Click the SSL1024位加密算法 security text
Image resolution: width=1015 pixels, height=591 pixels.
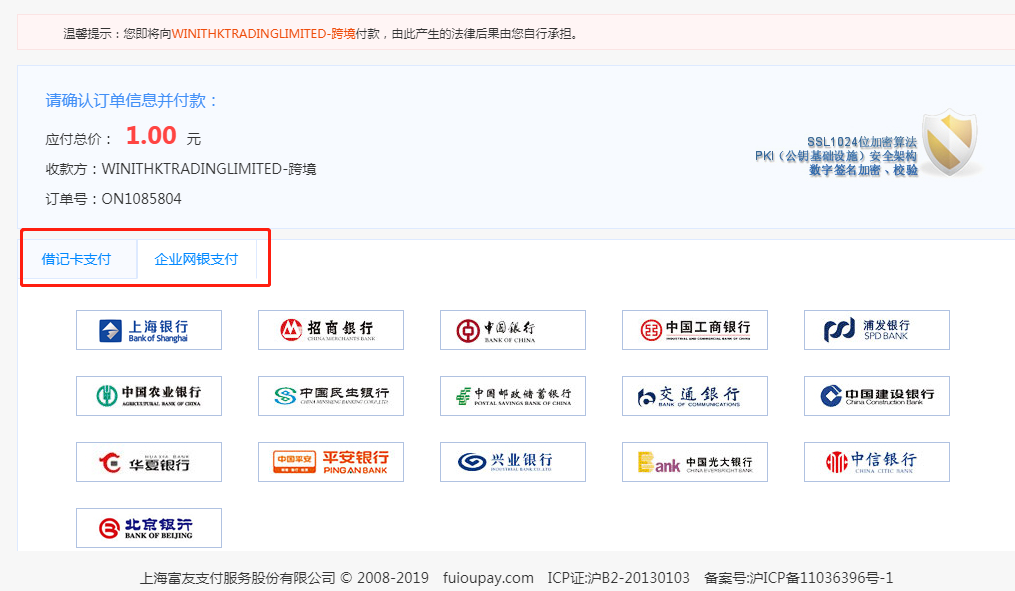pyautogui.click(x=862, y=142)
